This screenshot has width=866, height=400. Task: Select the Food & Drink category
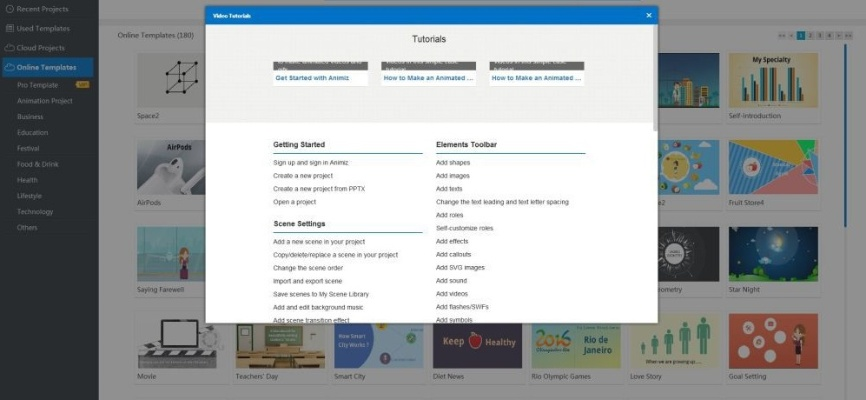click(38, 164)
